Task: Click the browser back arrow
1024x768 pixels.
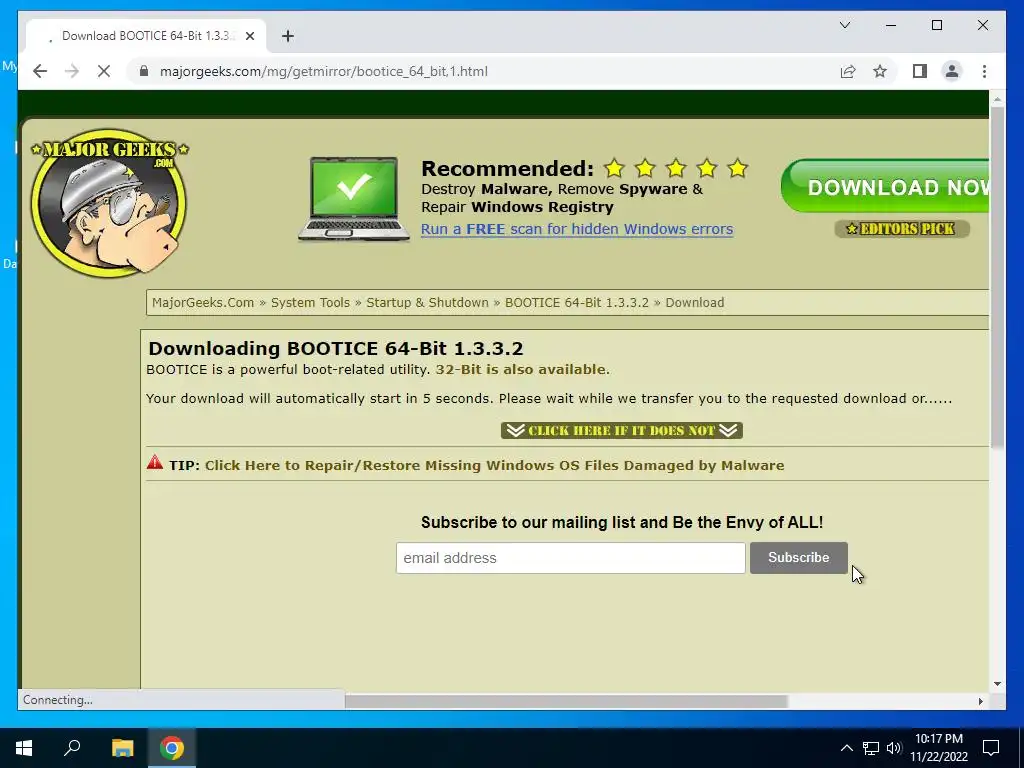Action: pos(40,71)
